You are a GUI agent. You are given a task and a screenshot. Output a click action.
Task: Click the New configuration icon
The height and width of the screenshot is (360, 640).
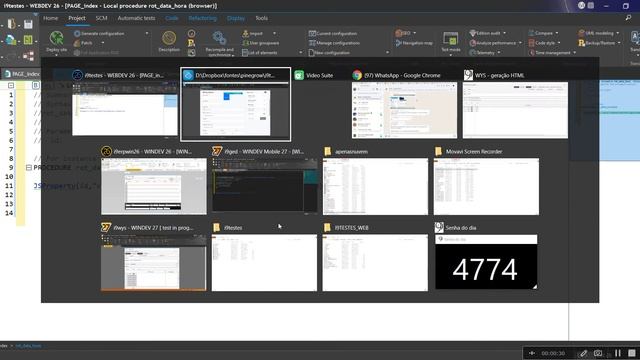[x=311, y=53]
